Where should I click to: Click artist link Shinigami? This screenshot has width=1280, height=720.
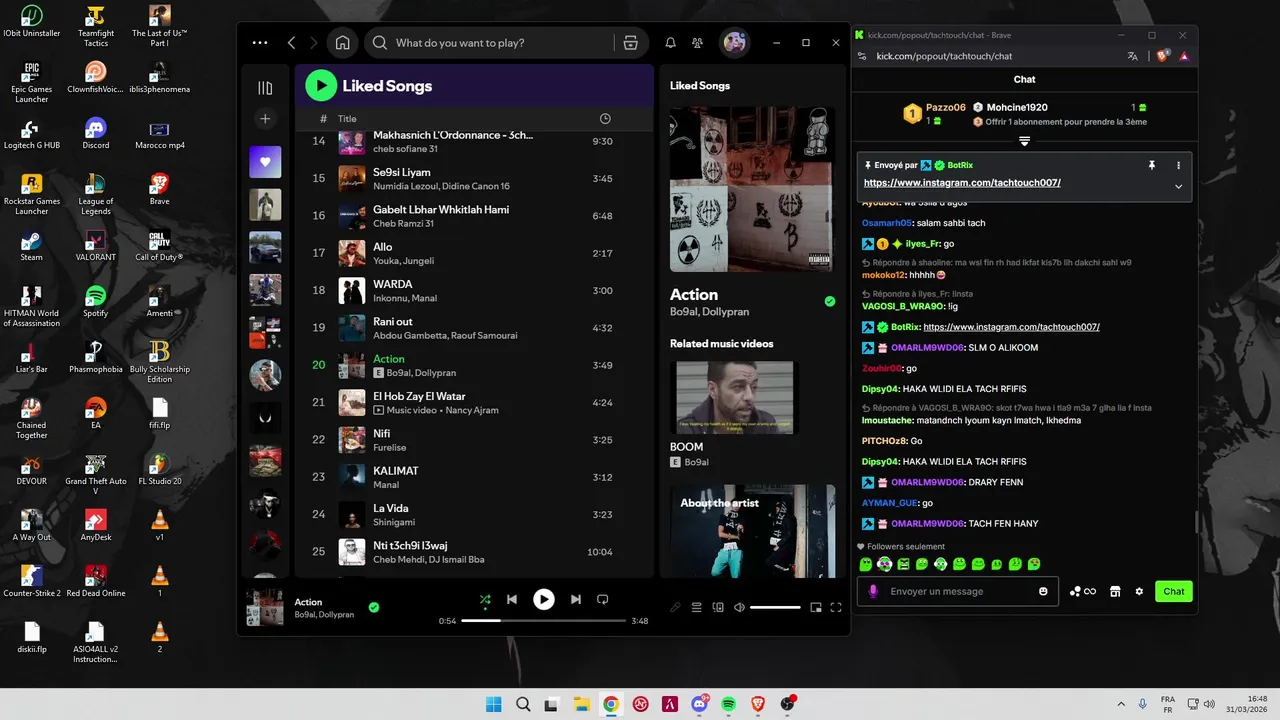394,522
